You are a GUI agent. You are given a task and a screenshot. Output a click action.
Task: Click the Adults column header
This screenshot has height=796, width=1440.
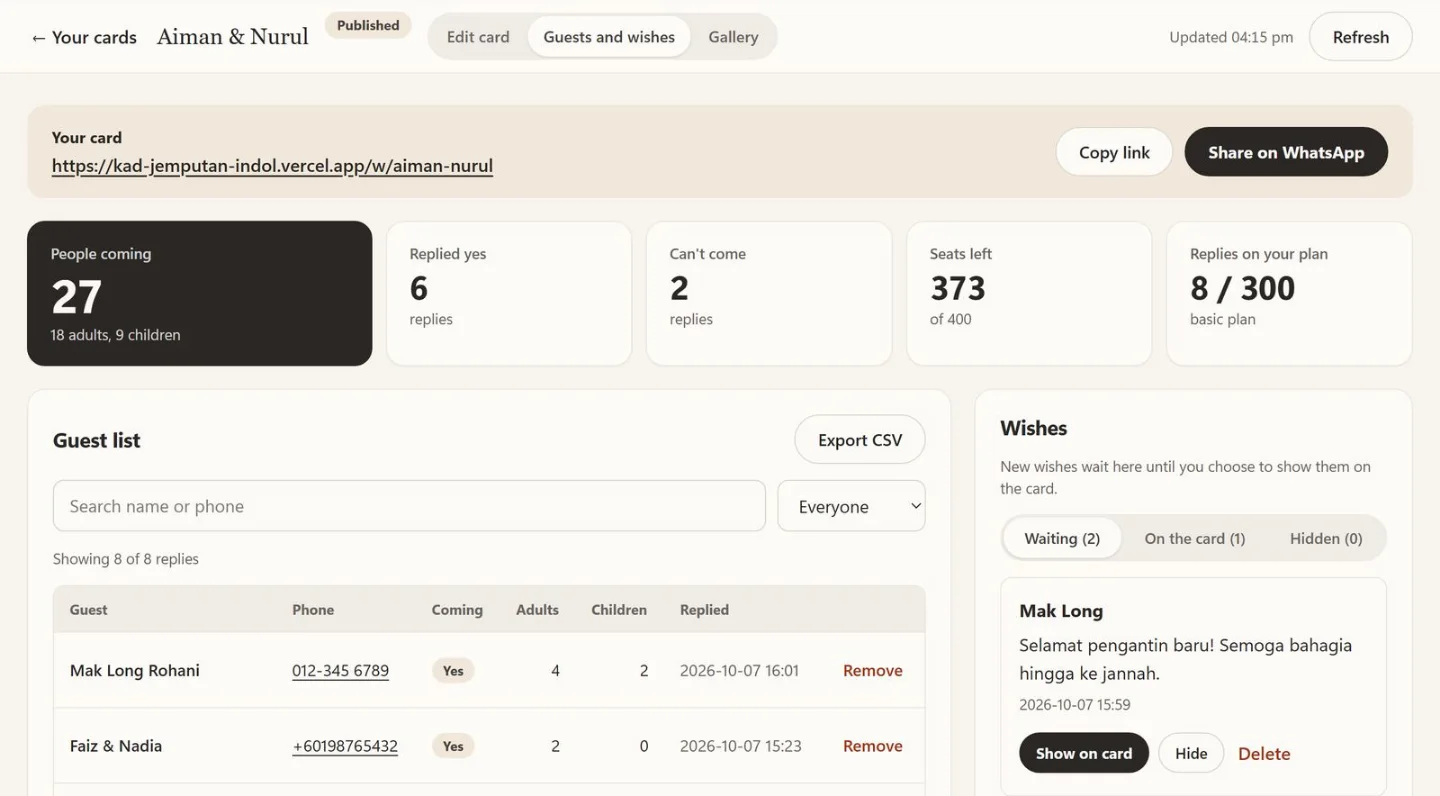click(x=537, y=609)
